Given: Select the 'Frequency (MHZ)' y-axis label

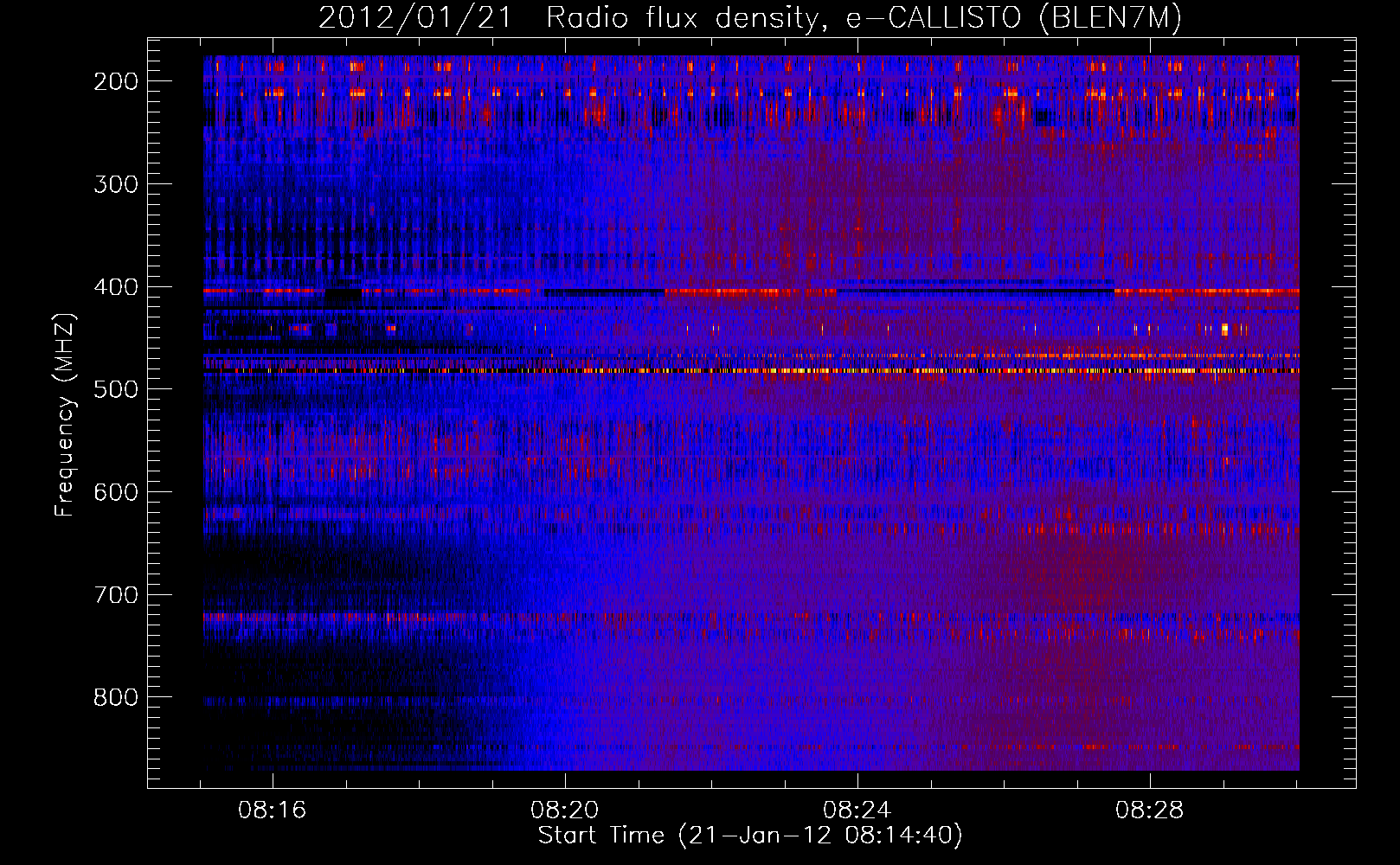Looking at the screenshot, I should (x=66, y=414).
